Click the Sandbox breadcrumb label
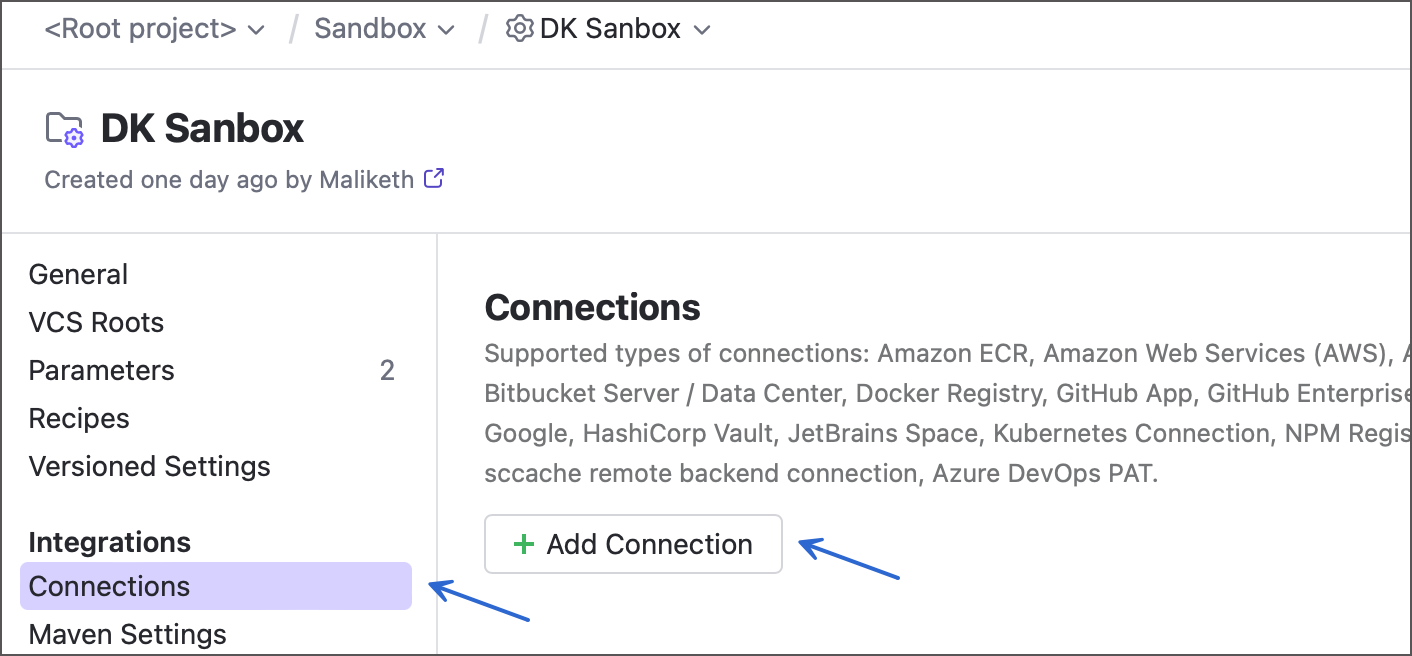The image size is (1412, 656). click(x=370, y=29)
